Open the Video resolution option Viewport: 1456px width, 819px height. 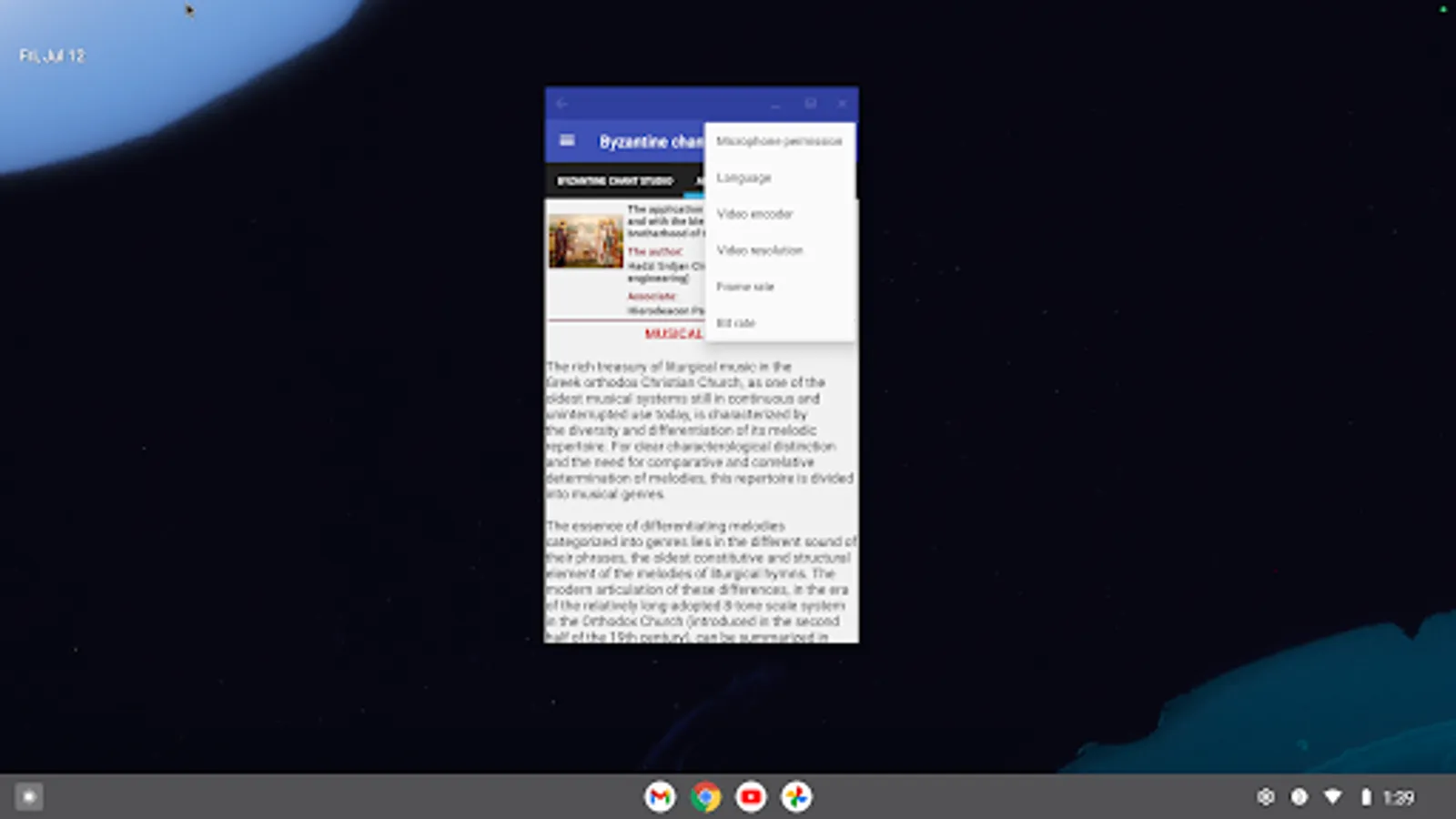759,250
